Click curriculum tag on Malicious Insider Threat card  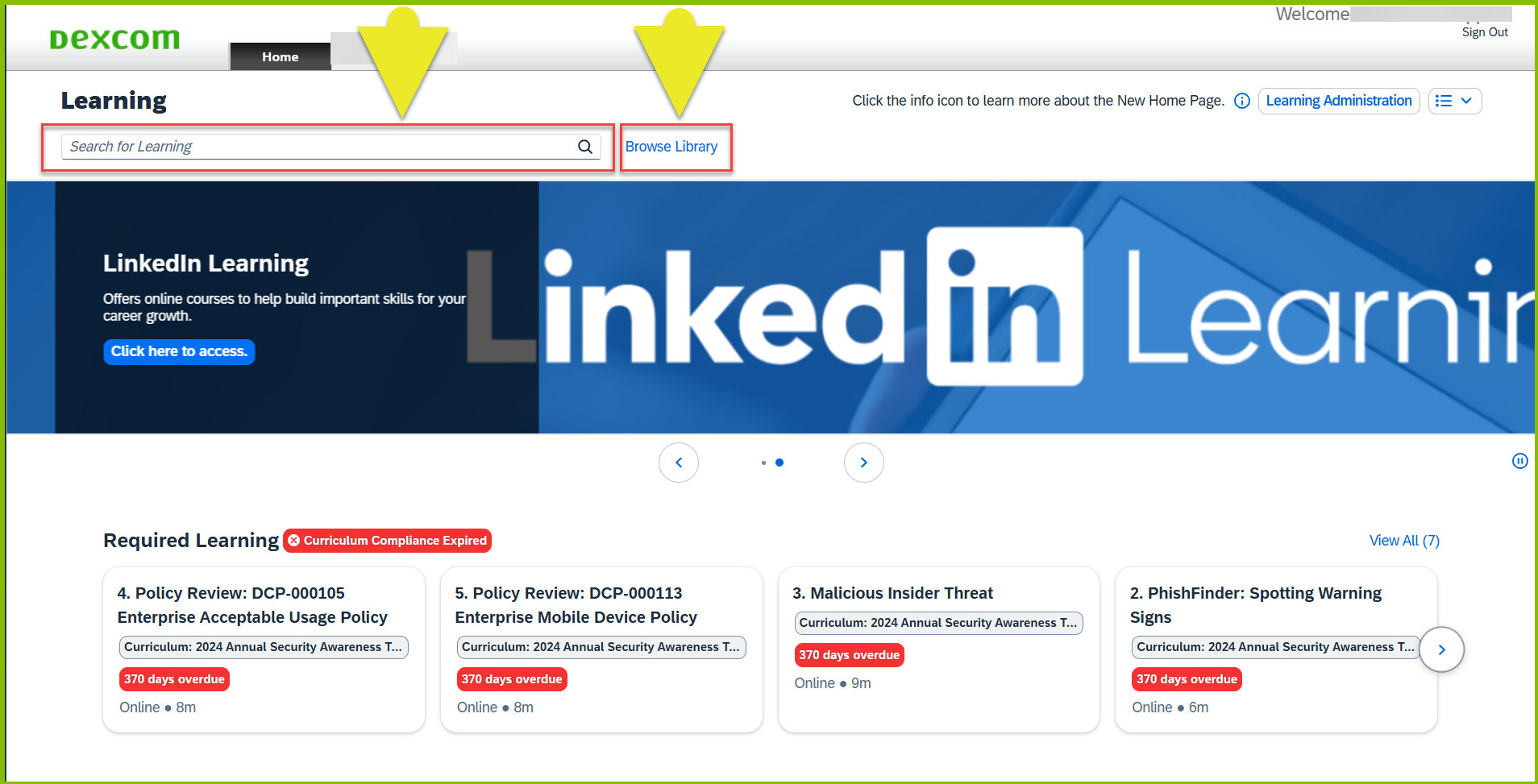tap(938, 623)
